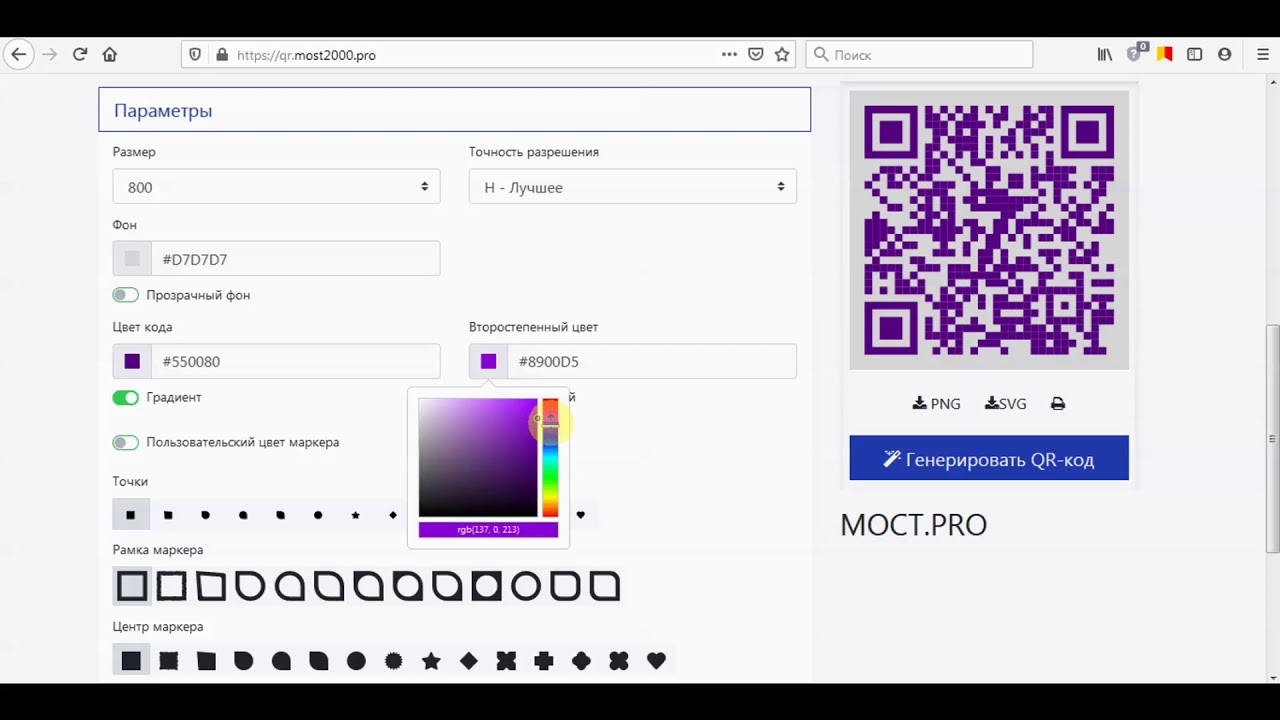This screenshot has width=1280, height=720.
Task: Select the plain square frame in Рамка маркера
Action: tap(132, 586)
